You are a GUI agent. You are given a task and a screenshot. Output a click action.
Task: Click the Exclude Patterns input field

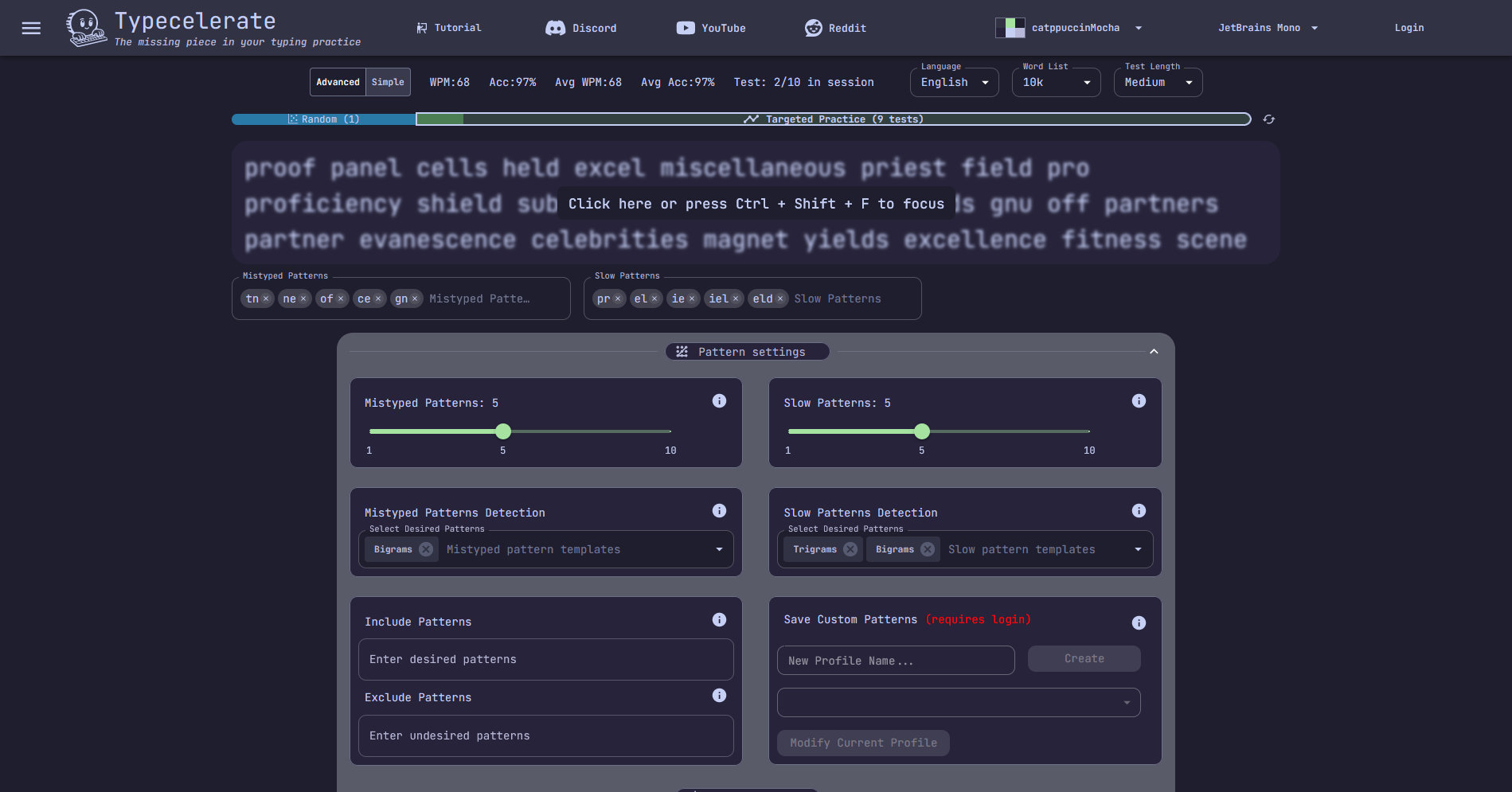pyautogui.click(x=545, y=735)
